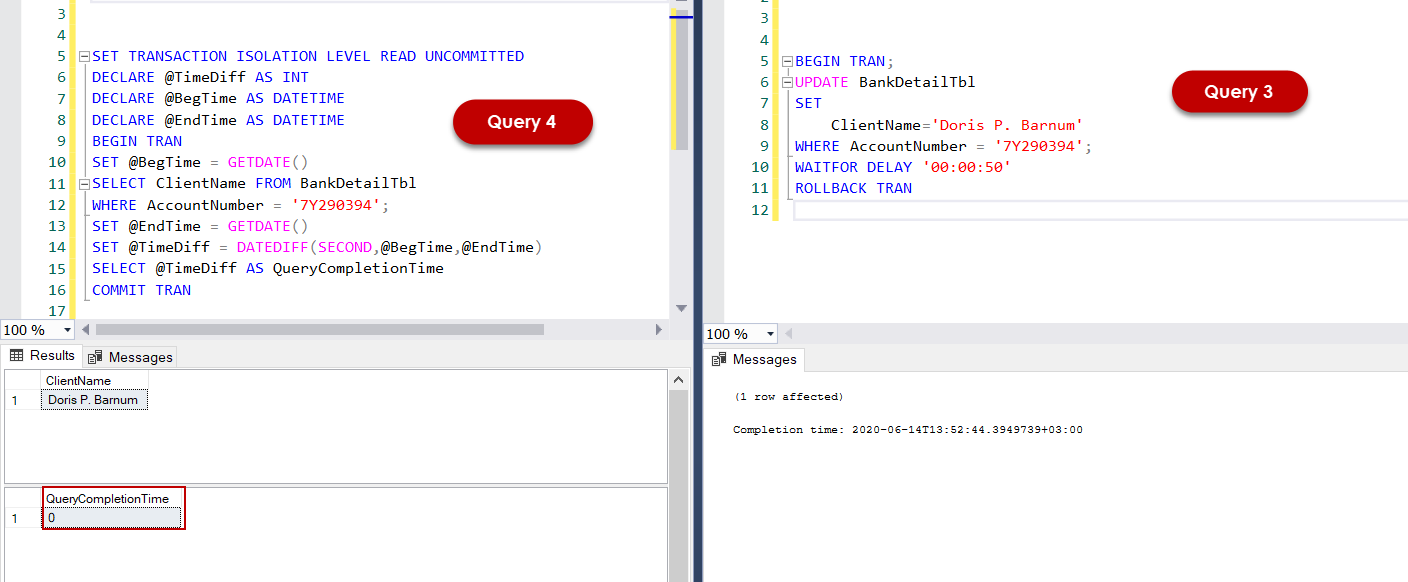The image size is (1408, 582).
Task: Click the left arrow on Query 3's horizontal scrollbar
Action: [x=789, y=333]
